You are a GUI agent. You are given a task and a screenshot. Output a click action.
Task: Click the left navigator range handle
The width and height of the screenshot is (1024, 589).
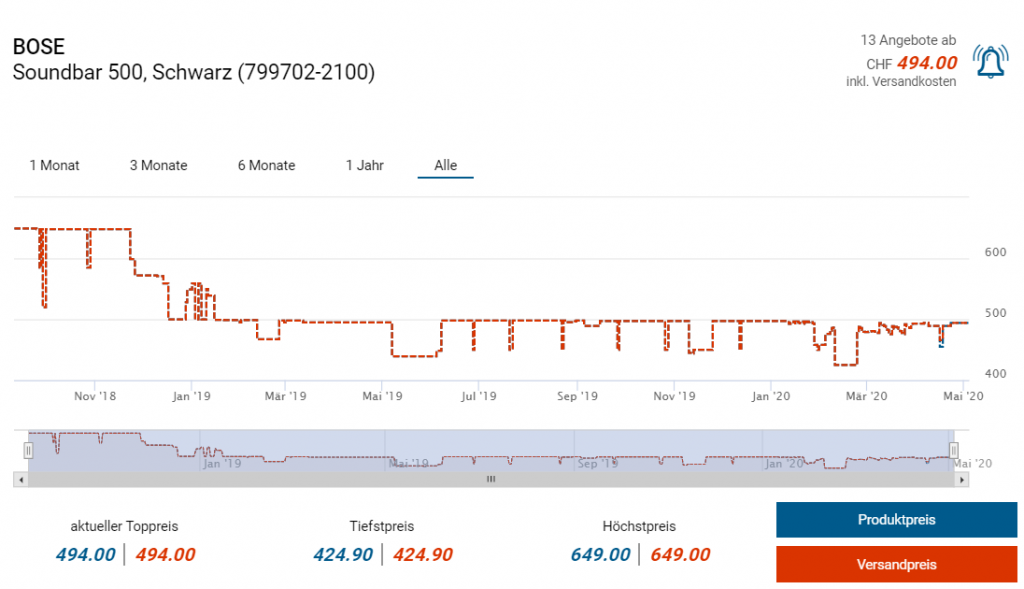[28, 451]
